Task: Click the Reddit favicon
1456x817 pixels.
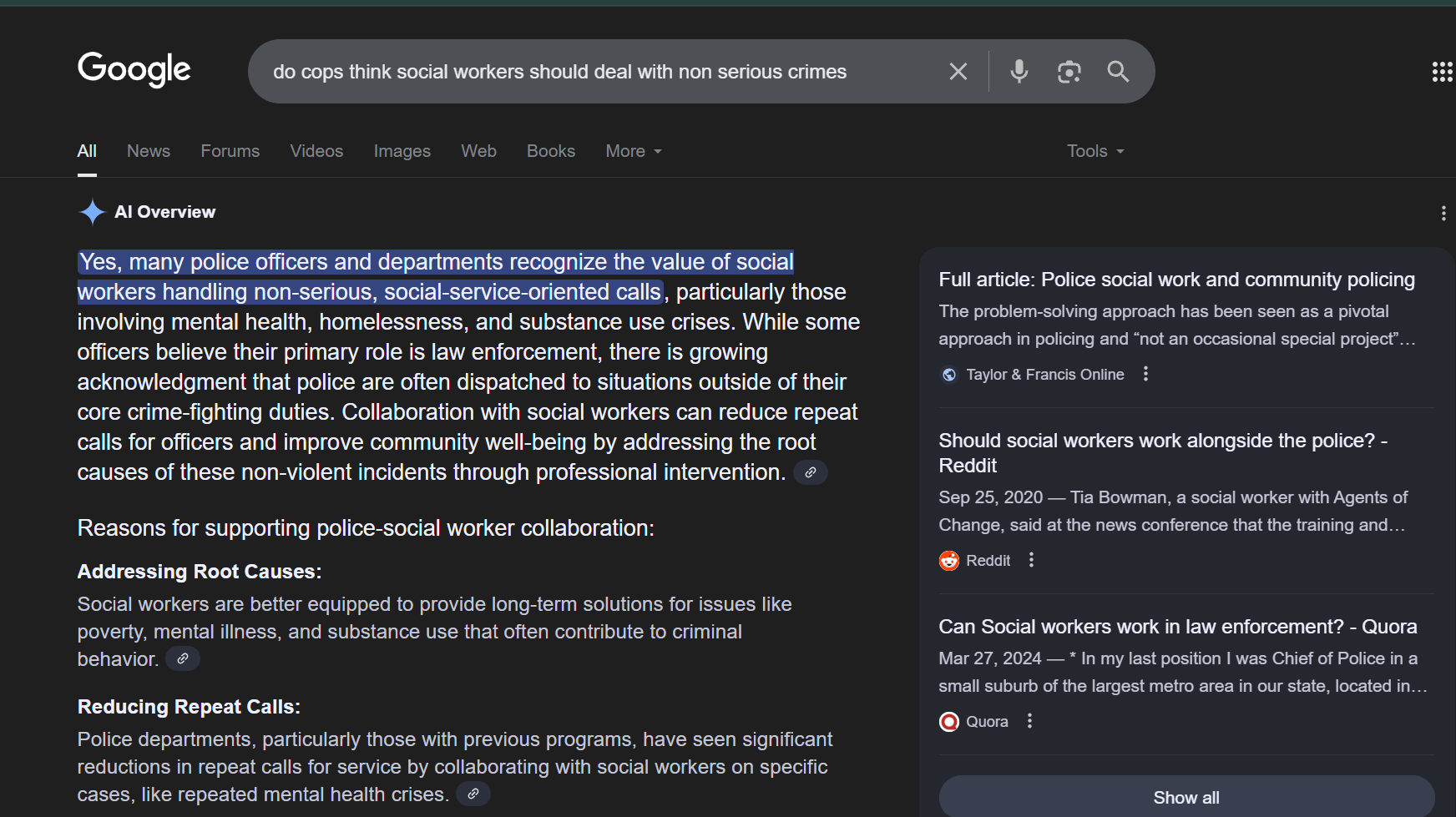Action: [948, 561]
